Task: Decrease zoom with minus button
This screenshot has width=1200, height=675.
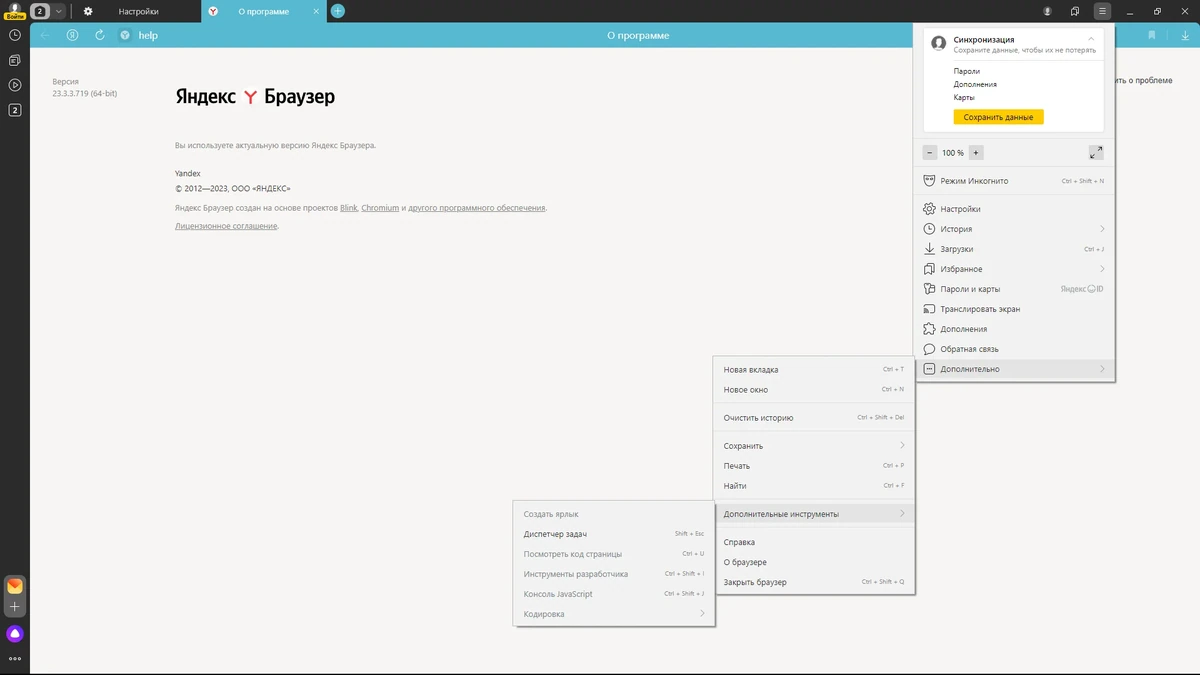Action: pyautogui.click(x=930, y=153)
